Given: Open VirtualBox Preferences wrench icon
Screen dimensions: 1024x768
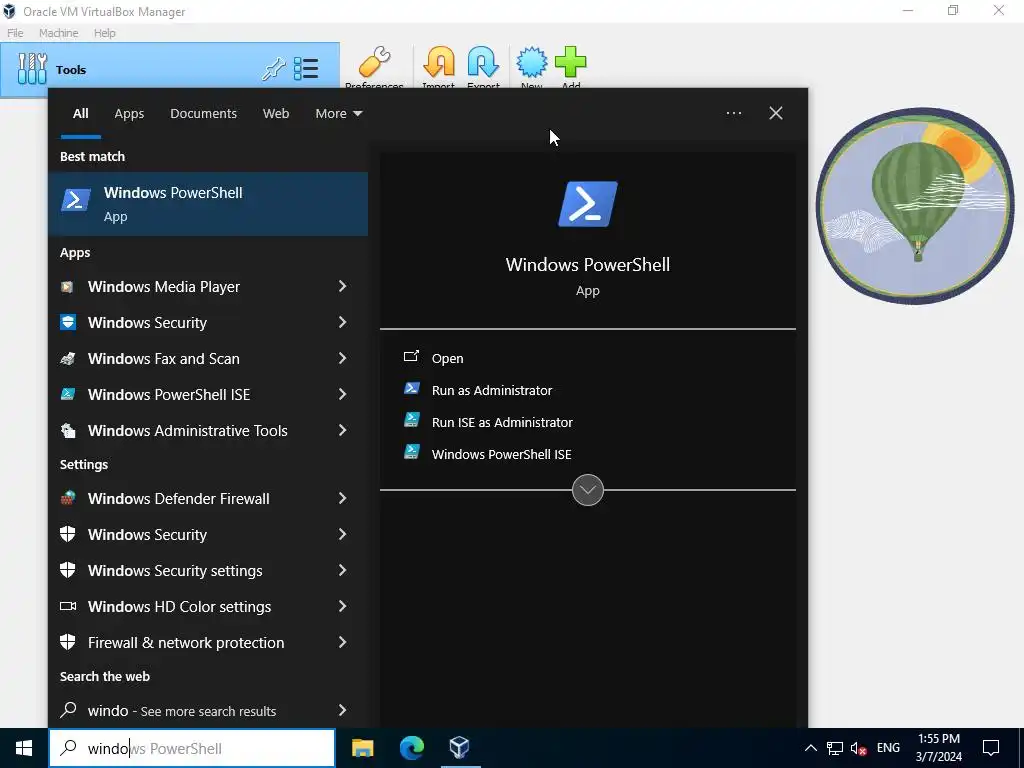Looking at the screenshot, I should (x=375, y=62).
